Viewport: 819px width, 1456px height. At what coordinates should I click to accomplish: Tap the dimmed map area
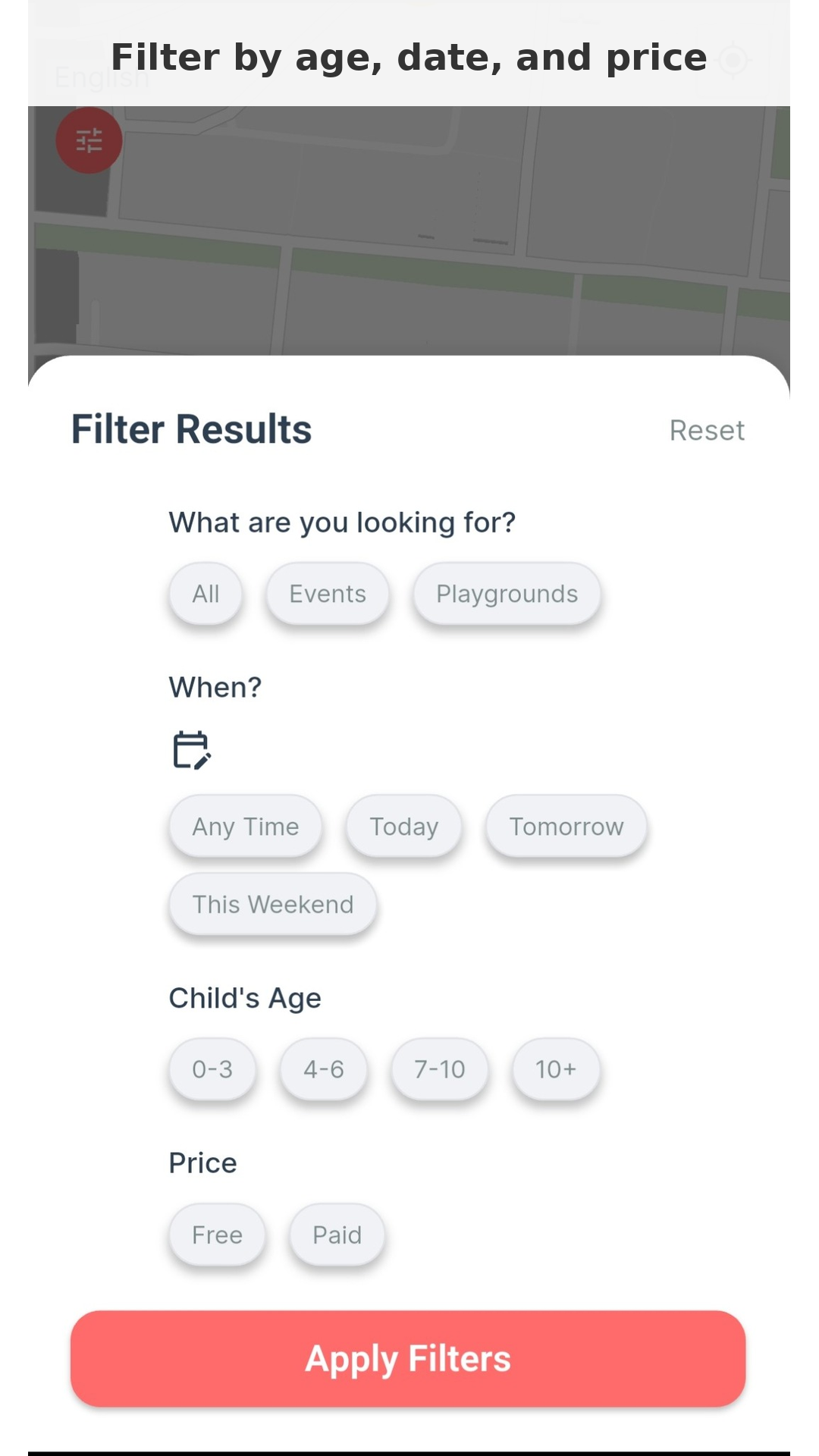tap(425, 227)
